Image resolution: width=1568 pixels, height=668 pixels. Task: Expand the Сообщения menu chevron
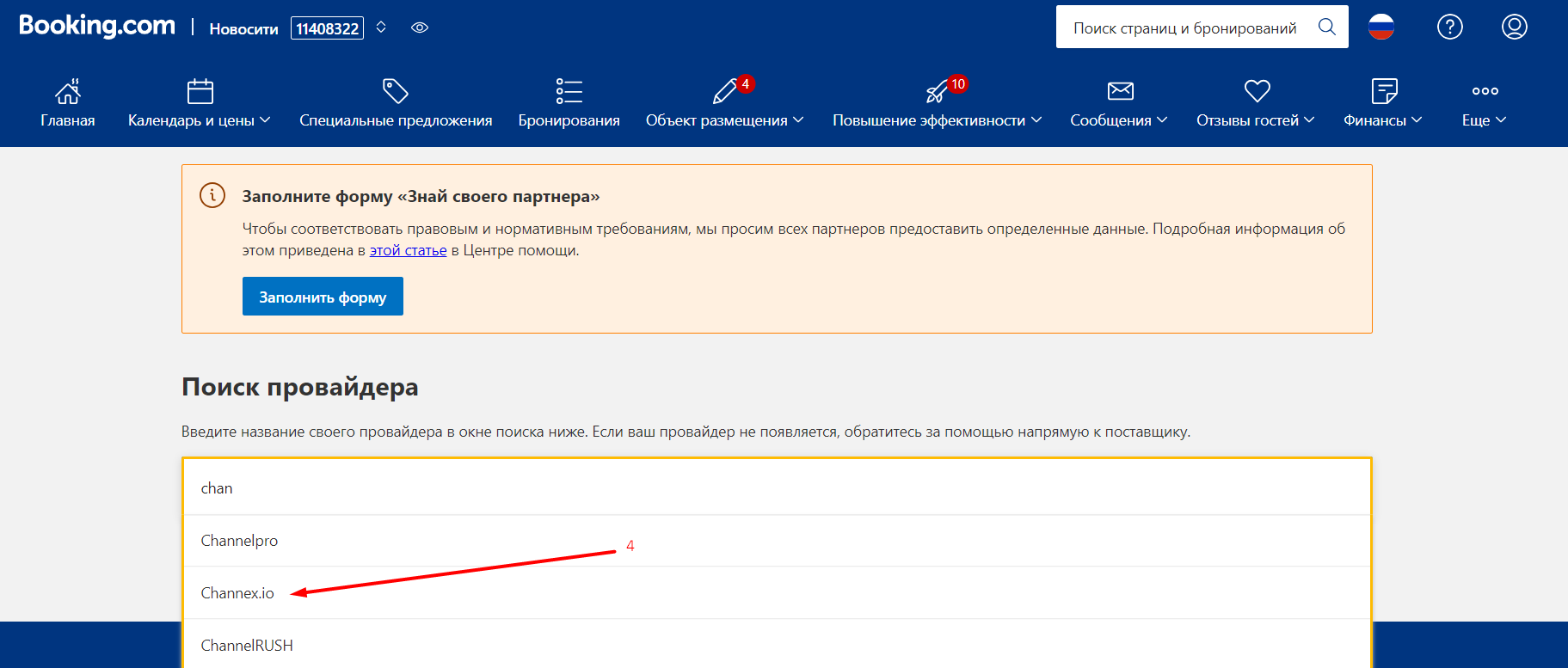click(1162, 120)
